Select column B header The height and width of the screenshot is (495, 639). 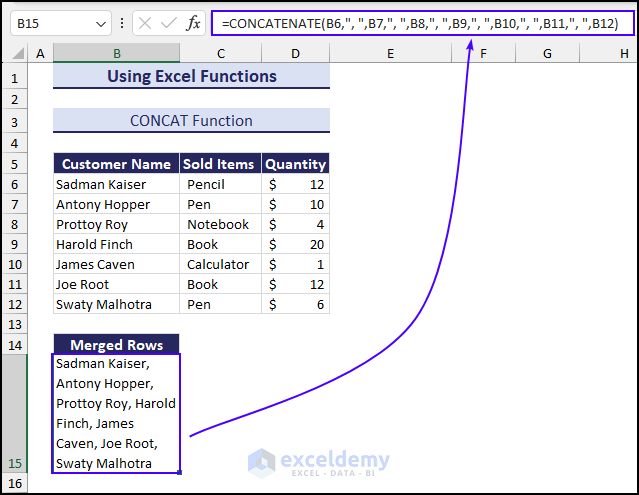coord(117,53)
